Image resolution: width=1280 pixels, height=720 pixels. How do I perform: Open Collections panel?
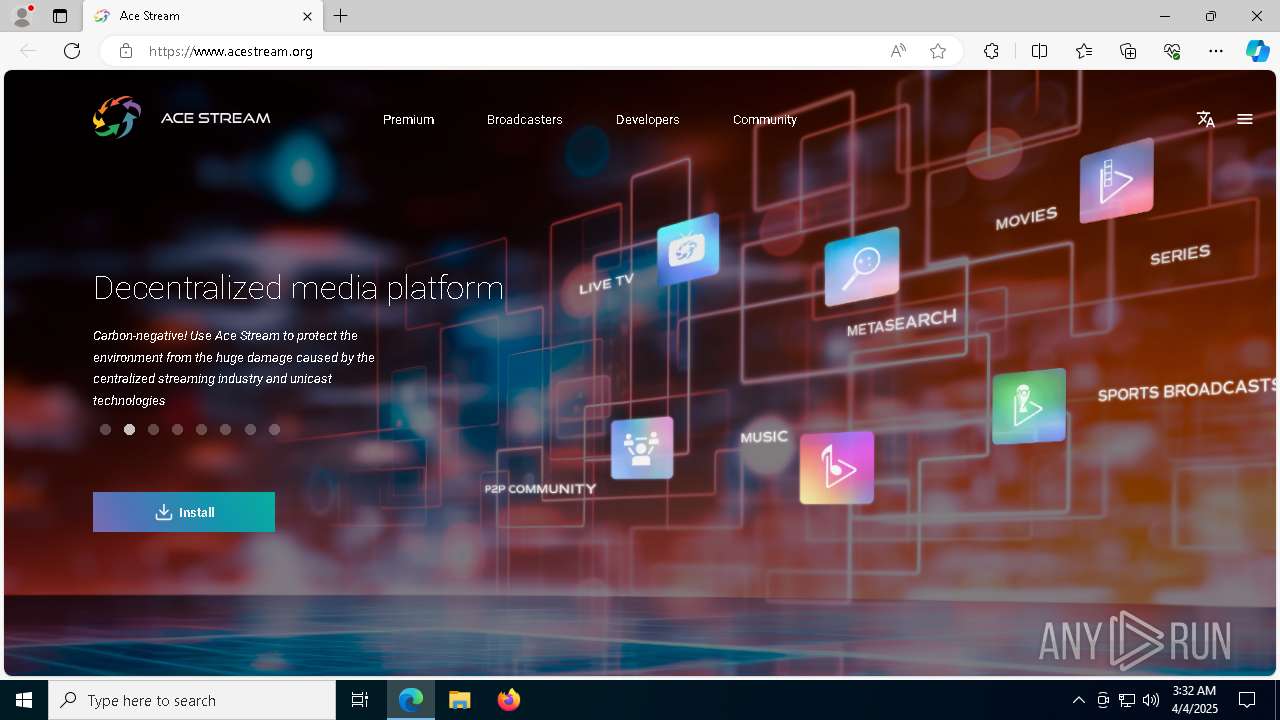(1128, 51)
